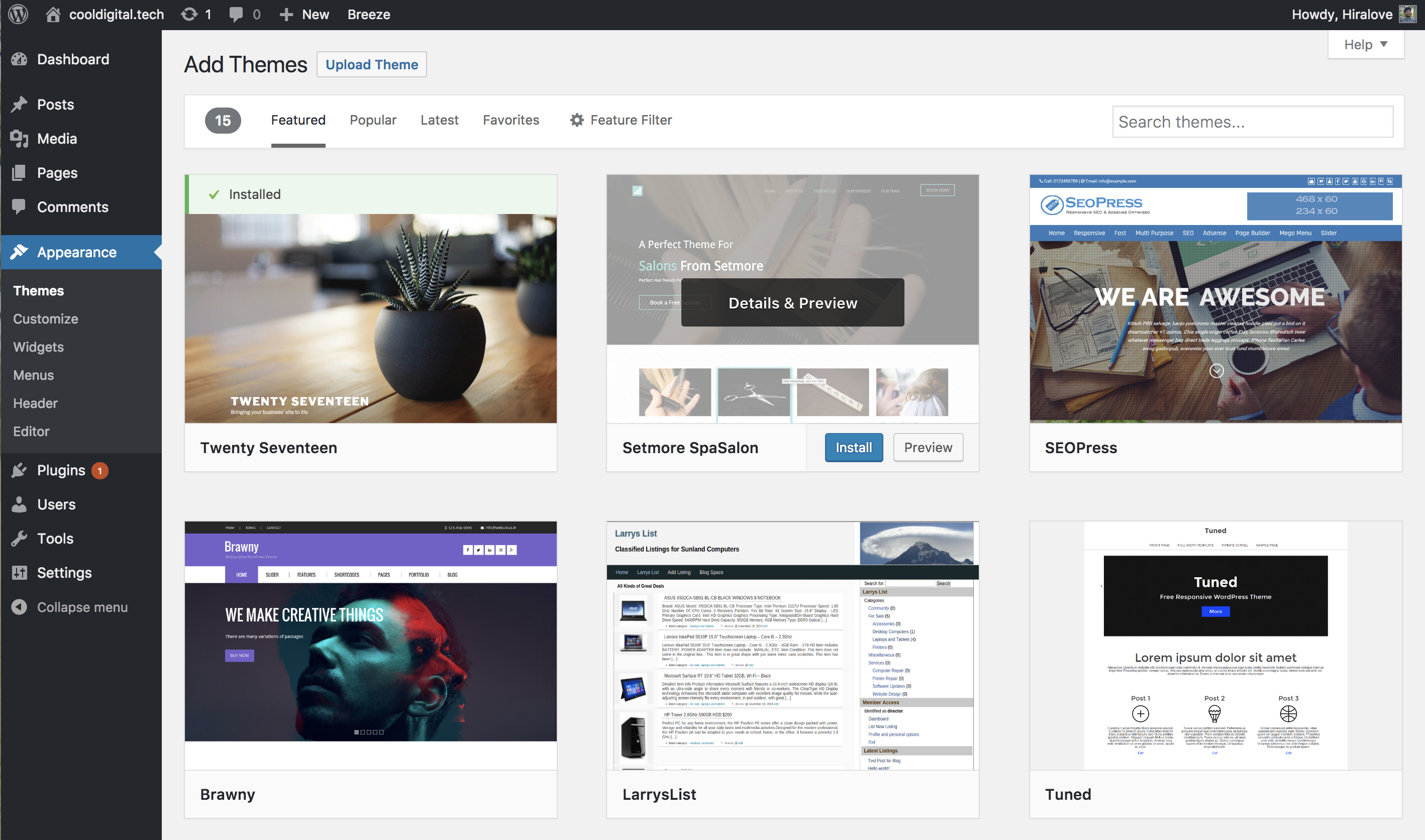The height and width of the screenshot is (840, 1425).
Task: Click the Plugins plug icon
Action: click(19, 470)
